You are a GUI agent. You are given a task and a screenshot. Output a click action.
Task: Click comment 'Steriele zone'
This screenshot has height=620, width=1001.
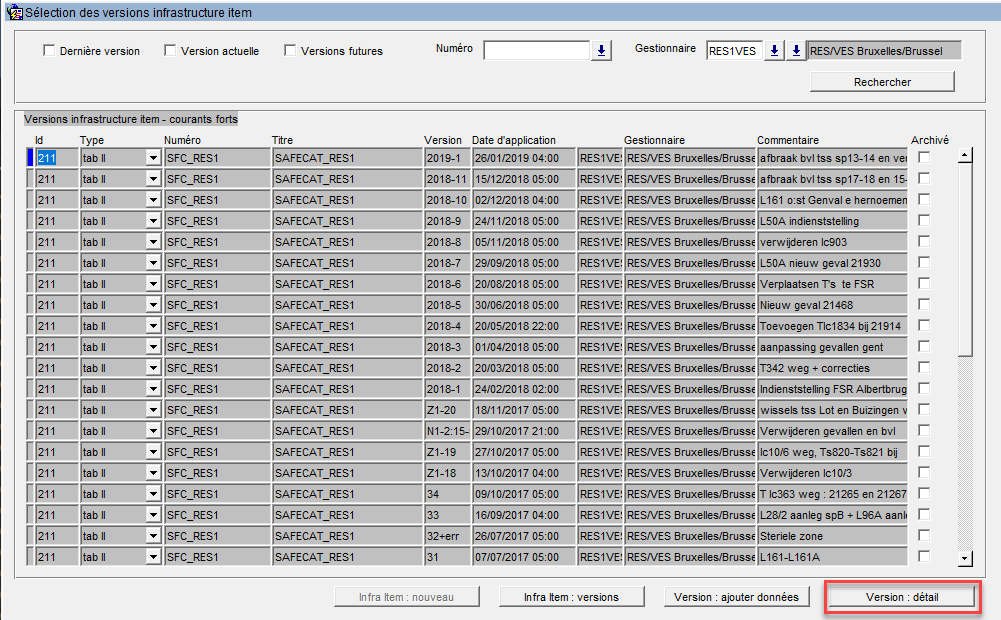832,536
